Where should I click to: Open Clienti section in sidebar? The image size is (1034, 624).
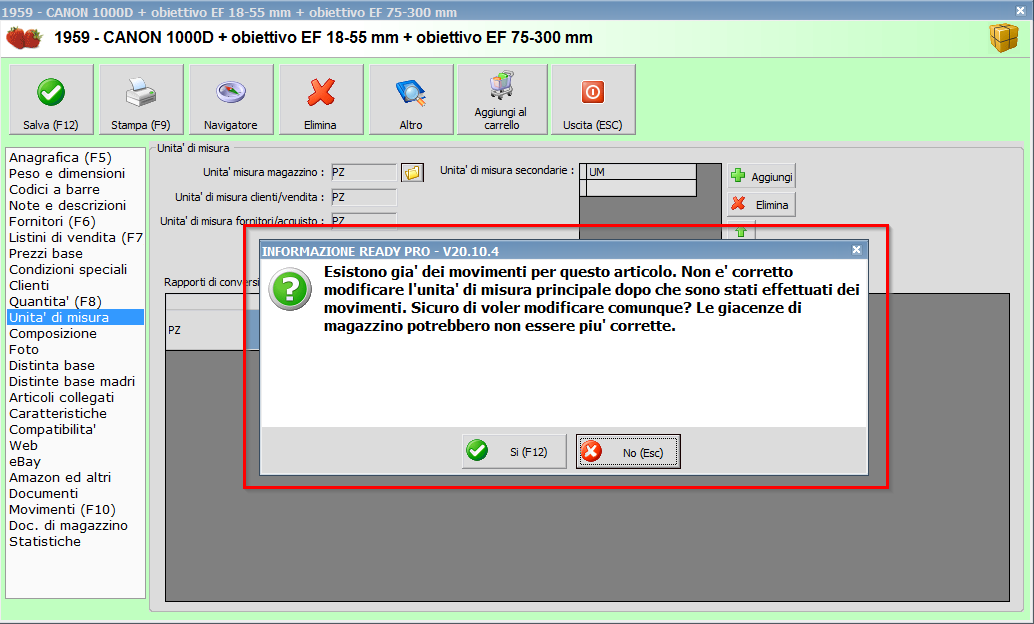[29, 286]
